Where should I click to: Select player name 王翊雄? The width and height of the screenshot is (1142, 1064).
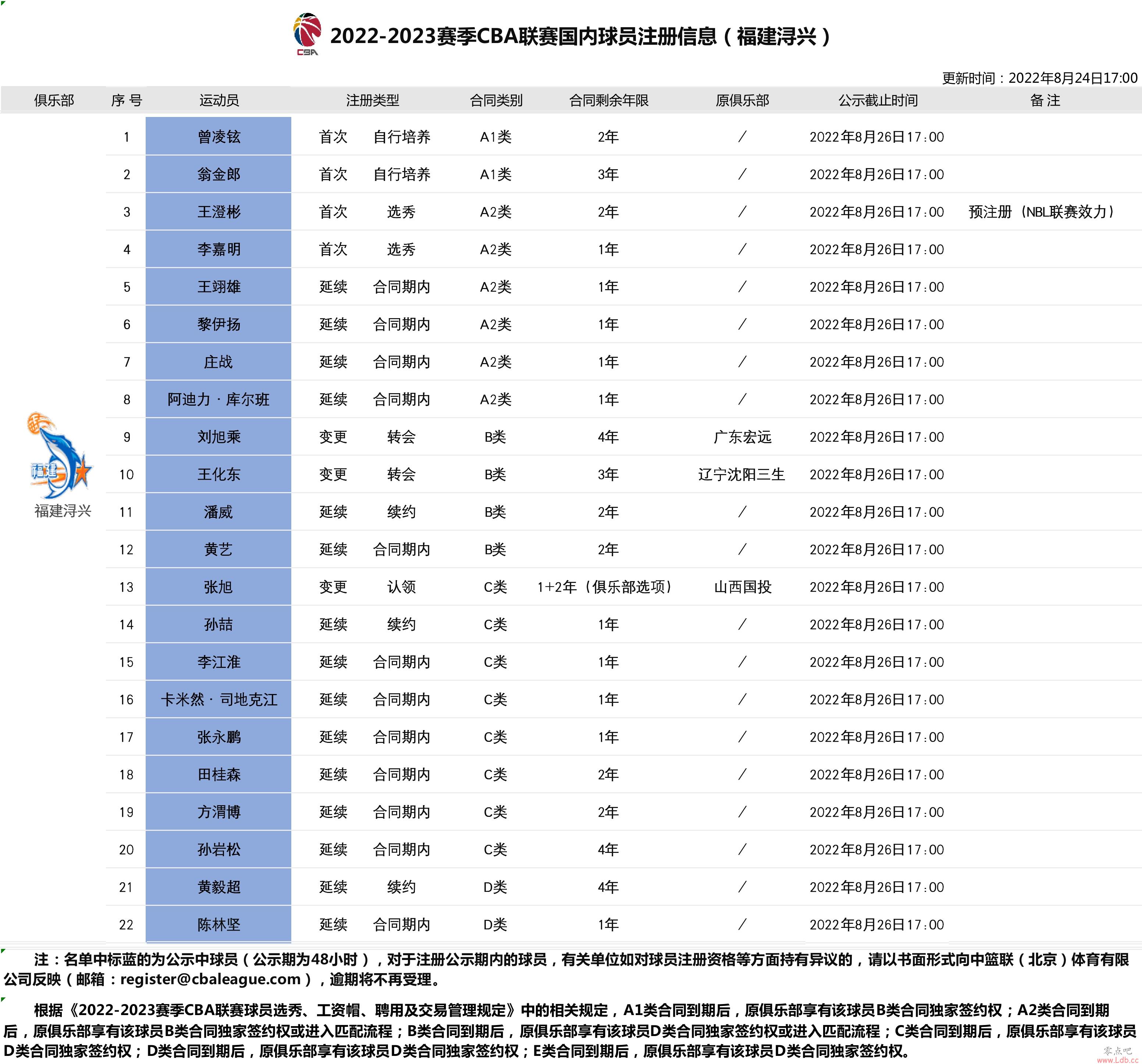pyautogui.click(x=219, y=287)
